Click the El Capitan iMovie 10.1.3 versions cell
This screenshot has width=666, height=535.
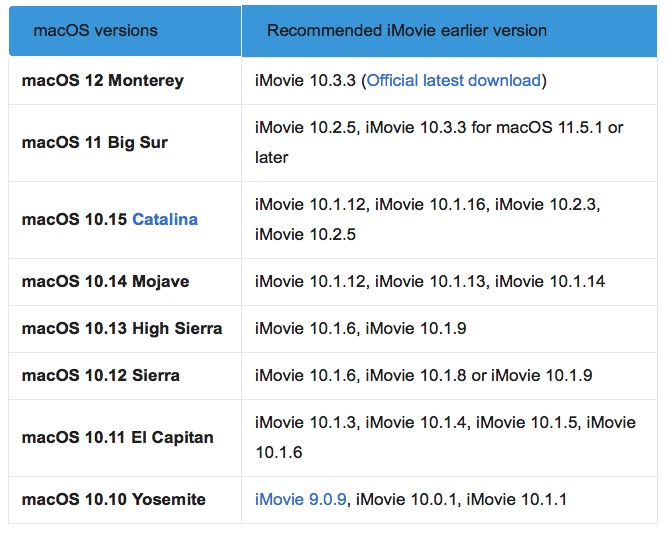click(449, 438)
